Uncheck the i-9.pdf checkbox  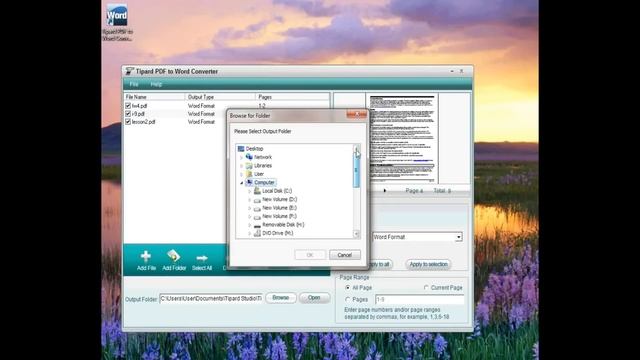pos(128,114)
